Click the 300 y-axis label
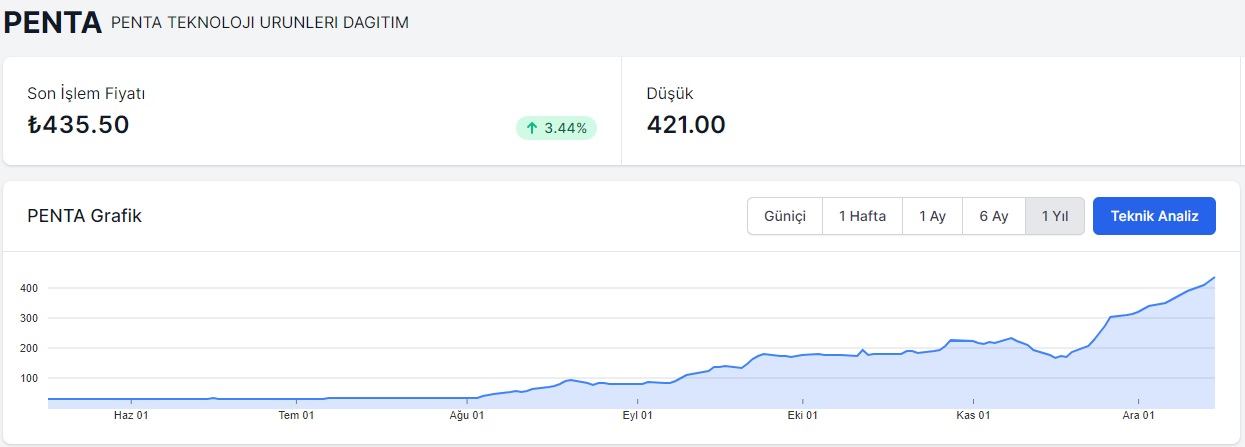Viewport: 1245px width, 447px height. click(x=28, y=318)
